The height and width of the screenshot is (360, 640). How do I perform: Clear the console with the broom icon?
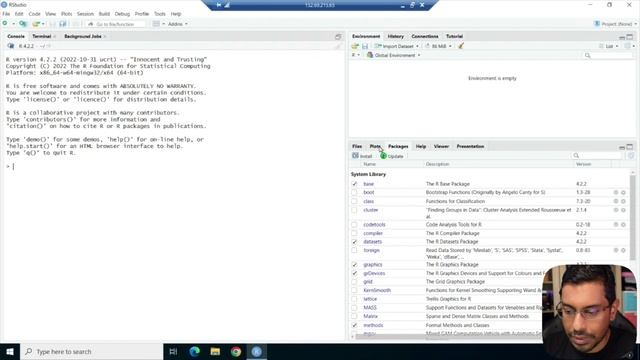(338, 46)
